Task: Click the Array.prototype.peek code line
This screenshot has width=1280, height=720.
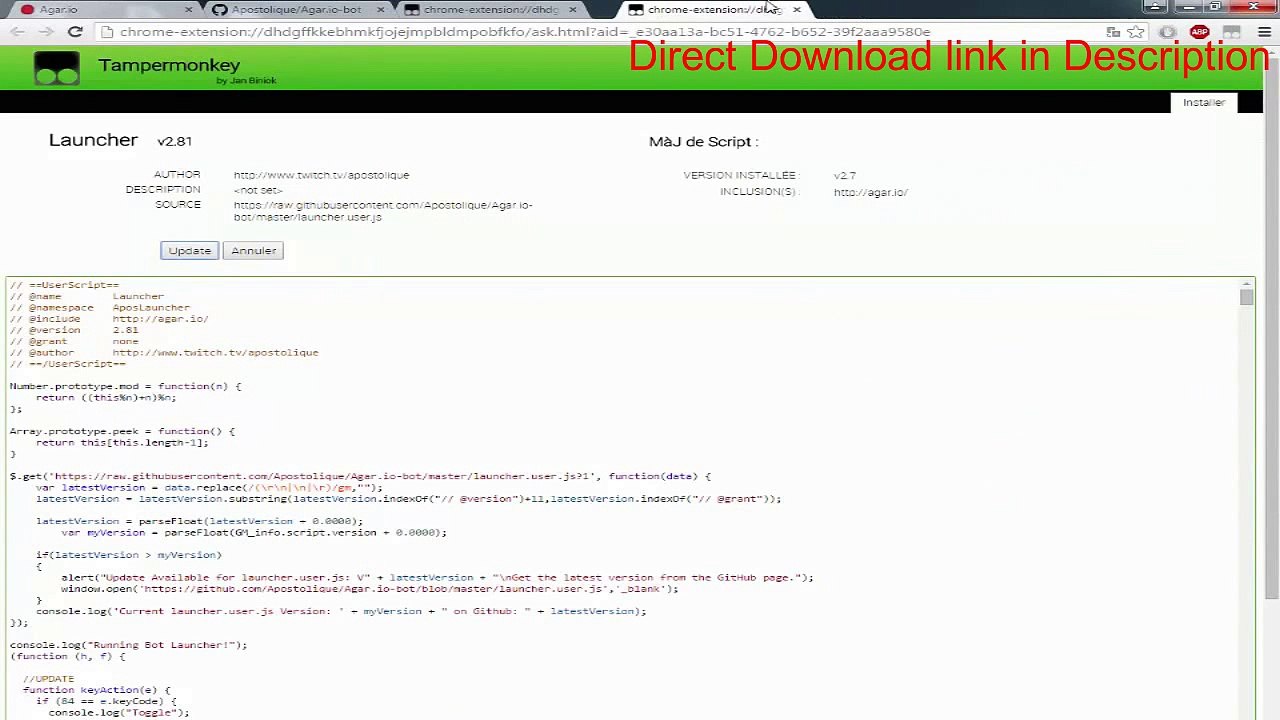Action: point(122,431)
